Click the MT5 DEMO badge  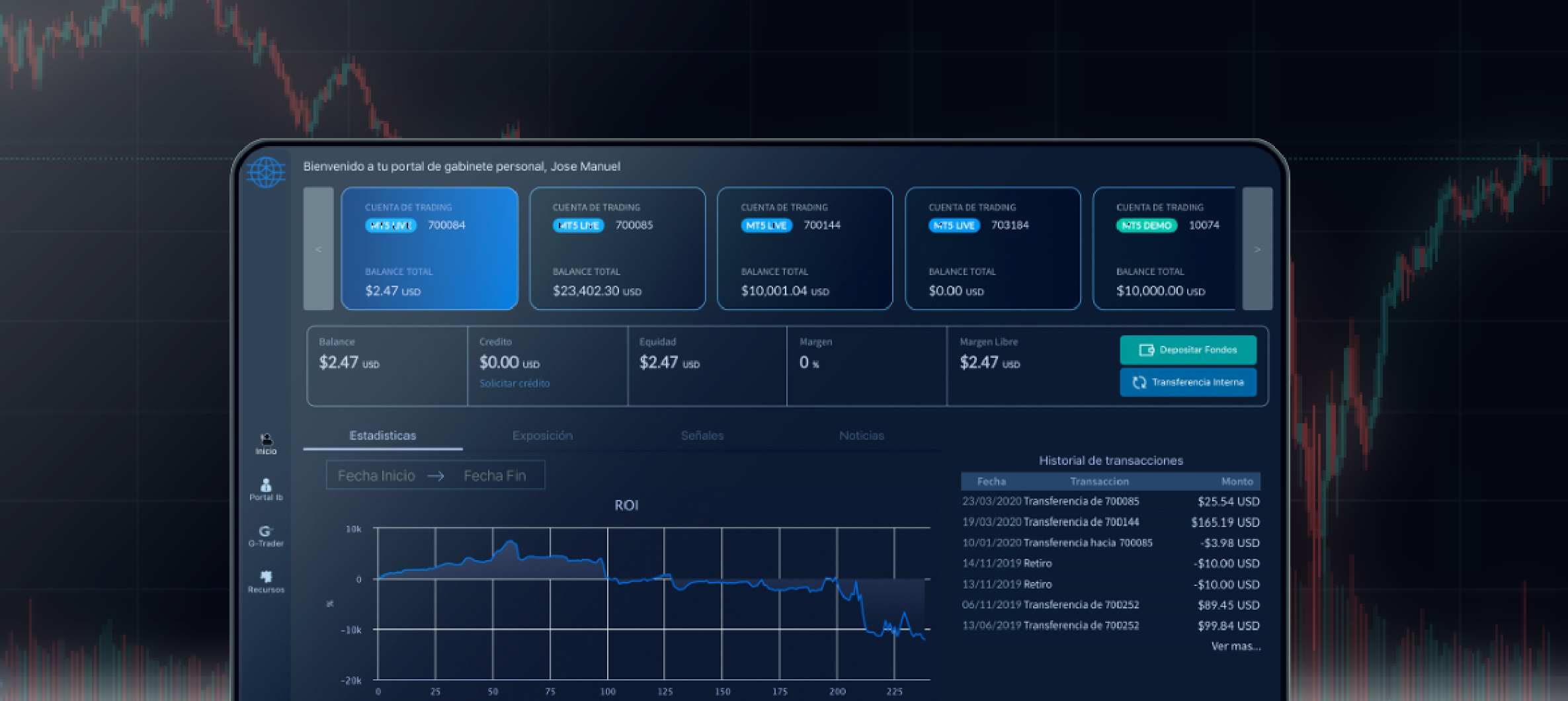tap(1147, 226)
